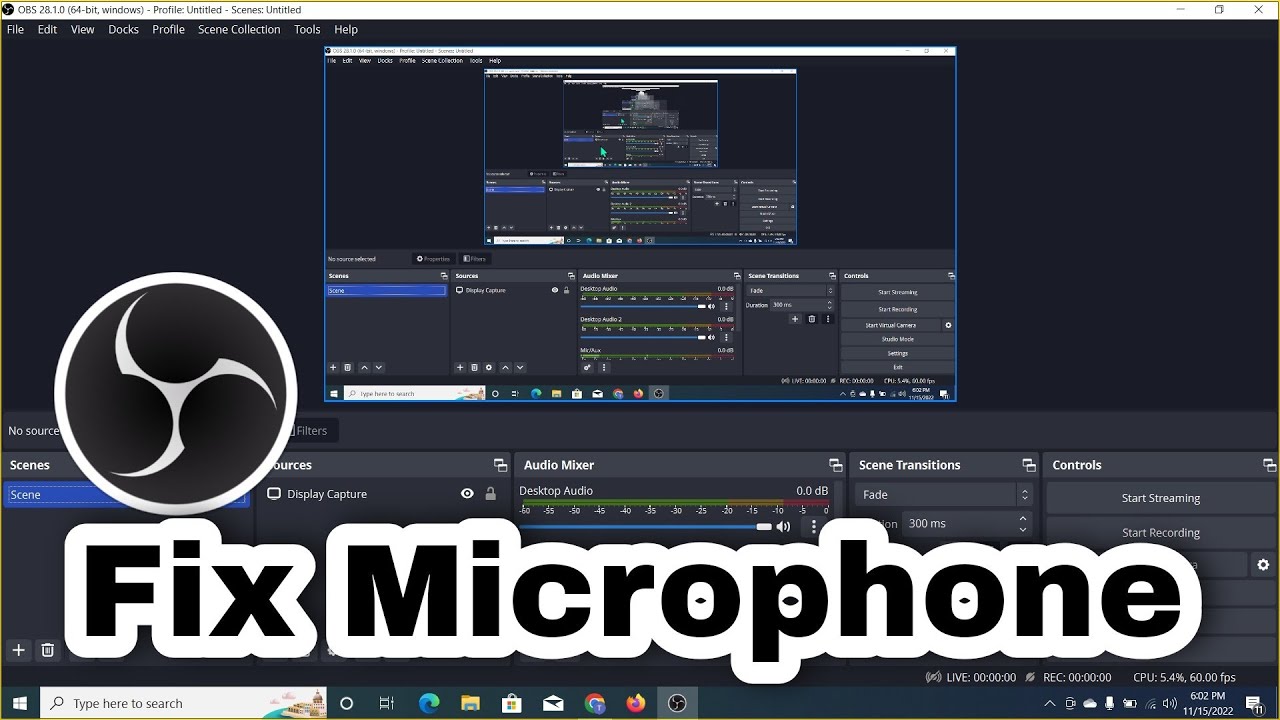Pop out the Scene Transitions dock
Image resolution: width=1280 pixels, height=720 pixels.
click(1028, 465)
